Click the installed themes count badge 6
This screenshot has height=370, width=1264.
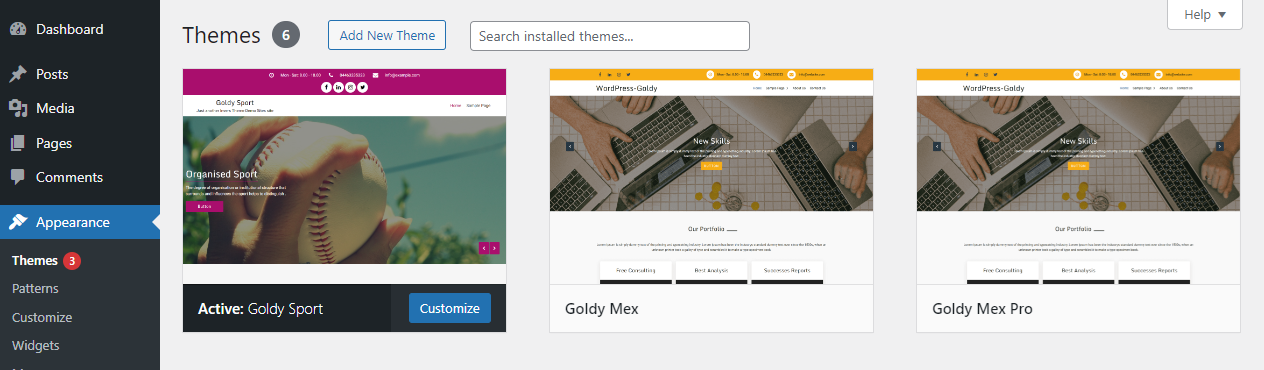coord(286,35)
